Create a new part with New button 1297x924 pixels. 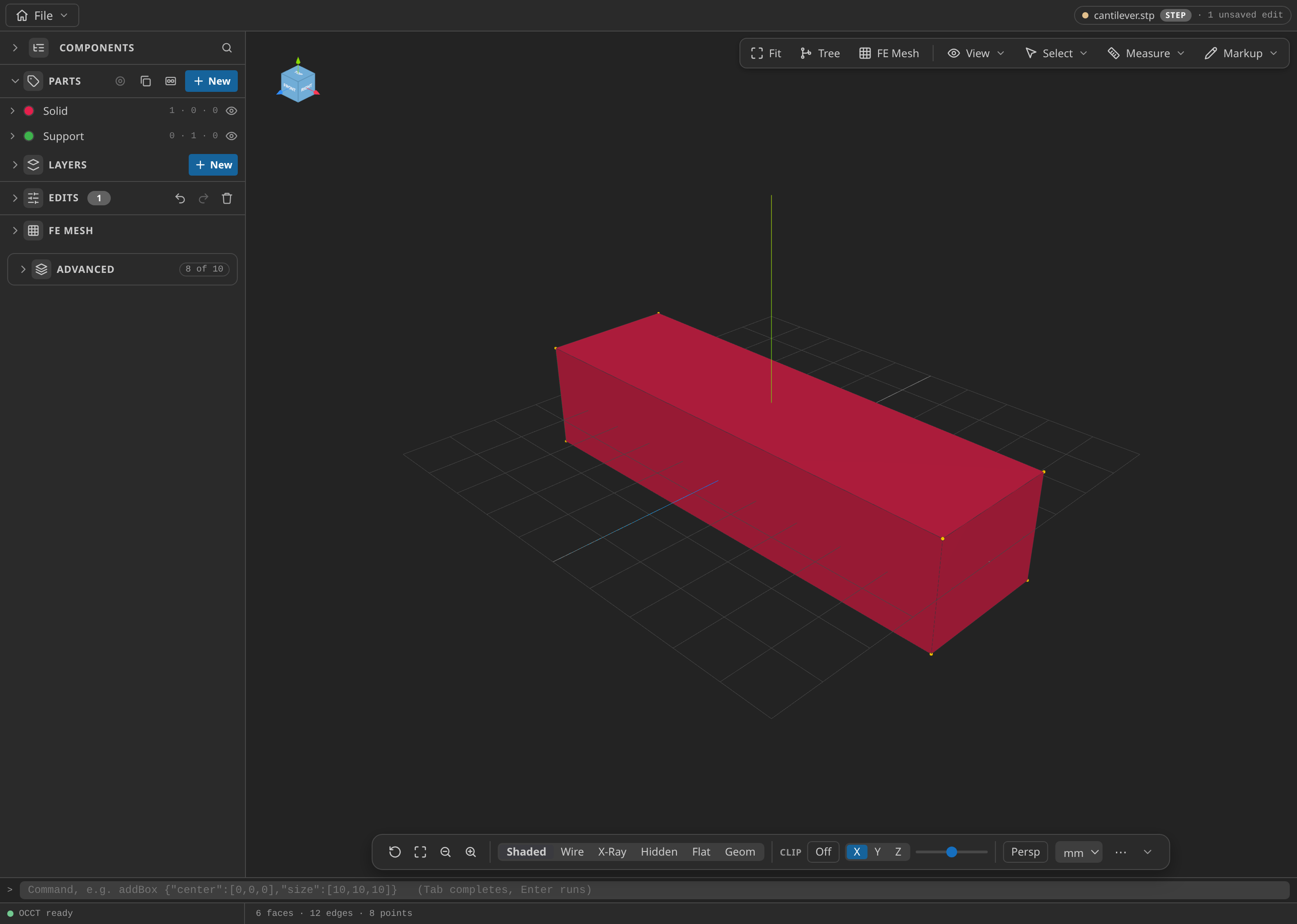212,81
